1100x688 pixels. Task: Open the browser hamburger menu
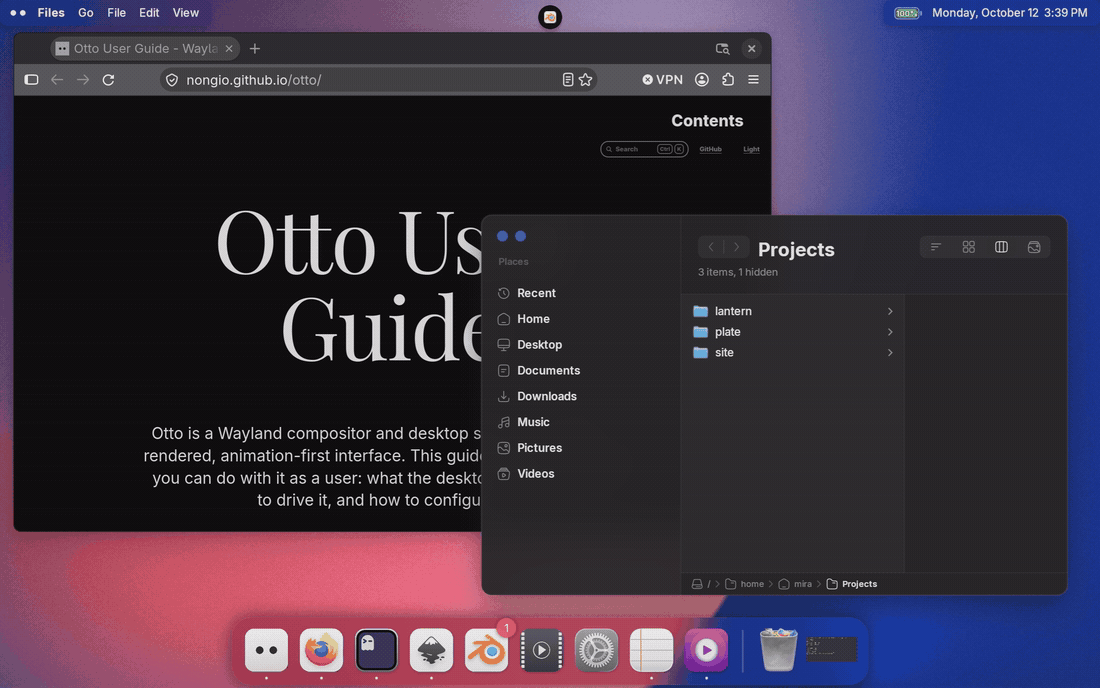tap(753, 79)
